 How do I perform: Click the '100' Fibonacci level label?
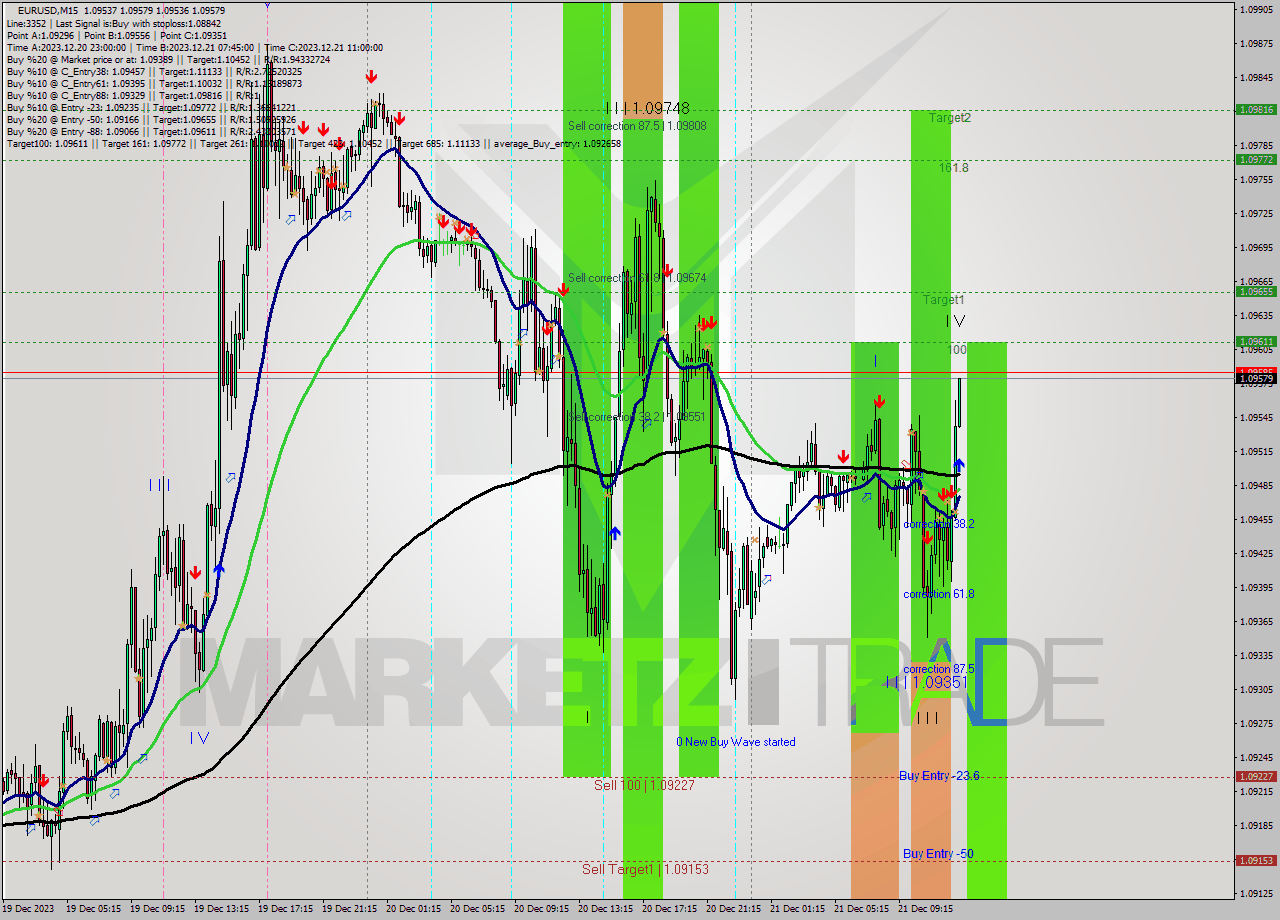[957, 350]
